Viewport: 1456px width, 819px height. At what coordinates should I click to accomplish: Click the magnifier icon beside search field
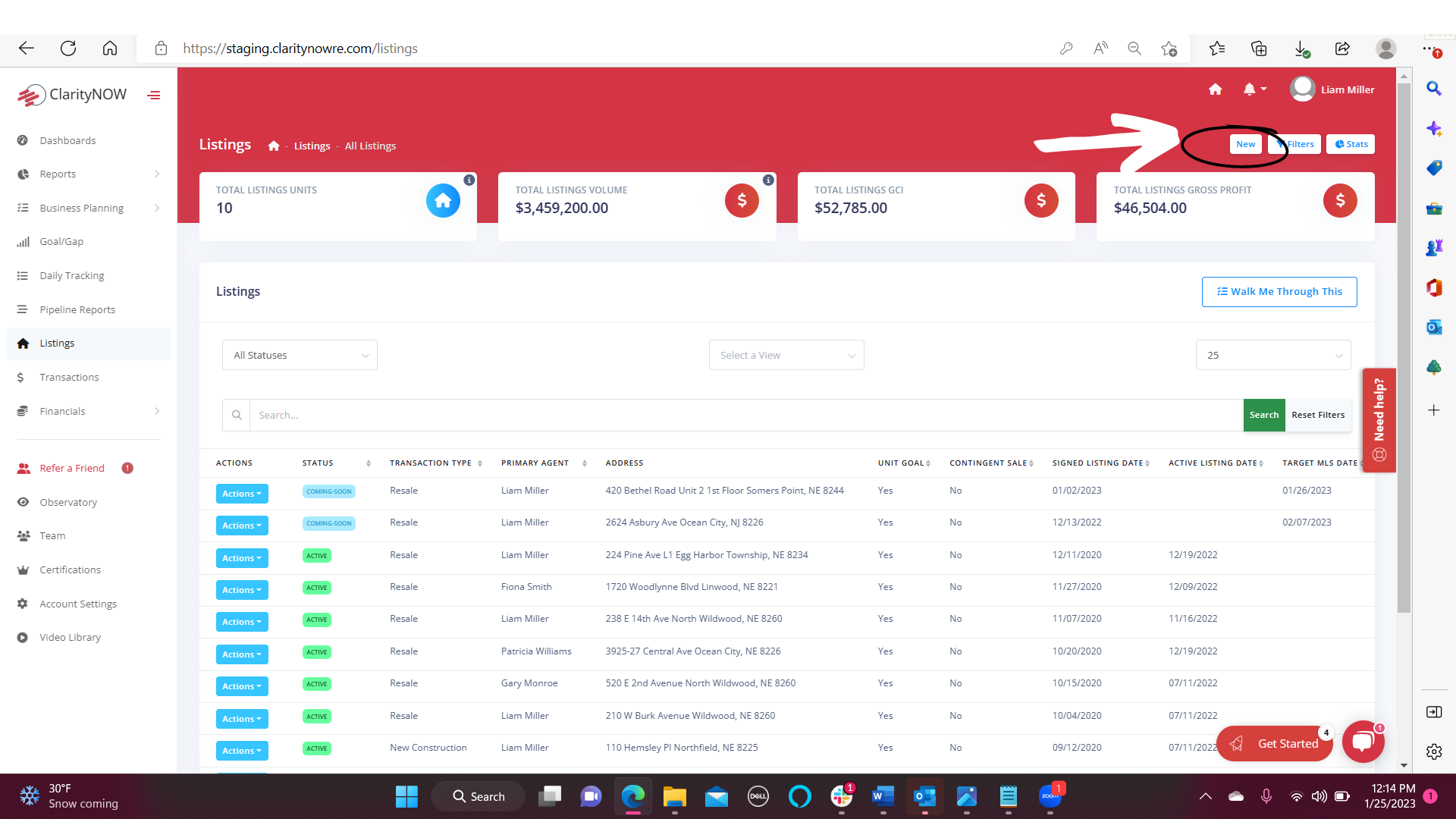click(237, 415)
